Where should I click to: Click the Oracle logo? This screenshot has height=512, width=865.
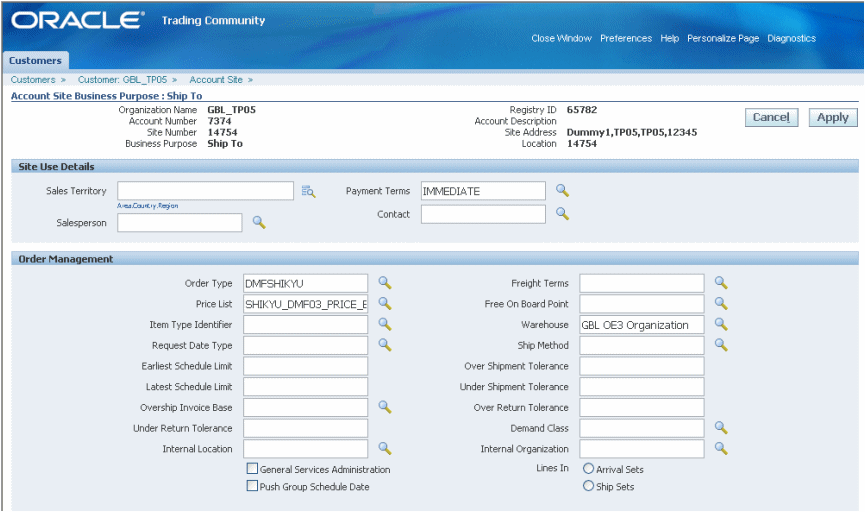78,20
